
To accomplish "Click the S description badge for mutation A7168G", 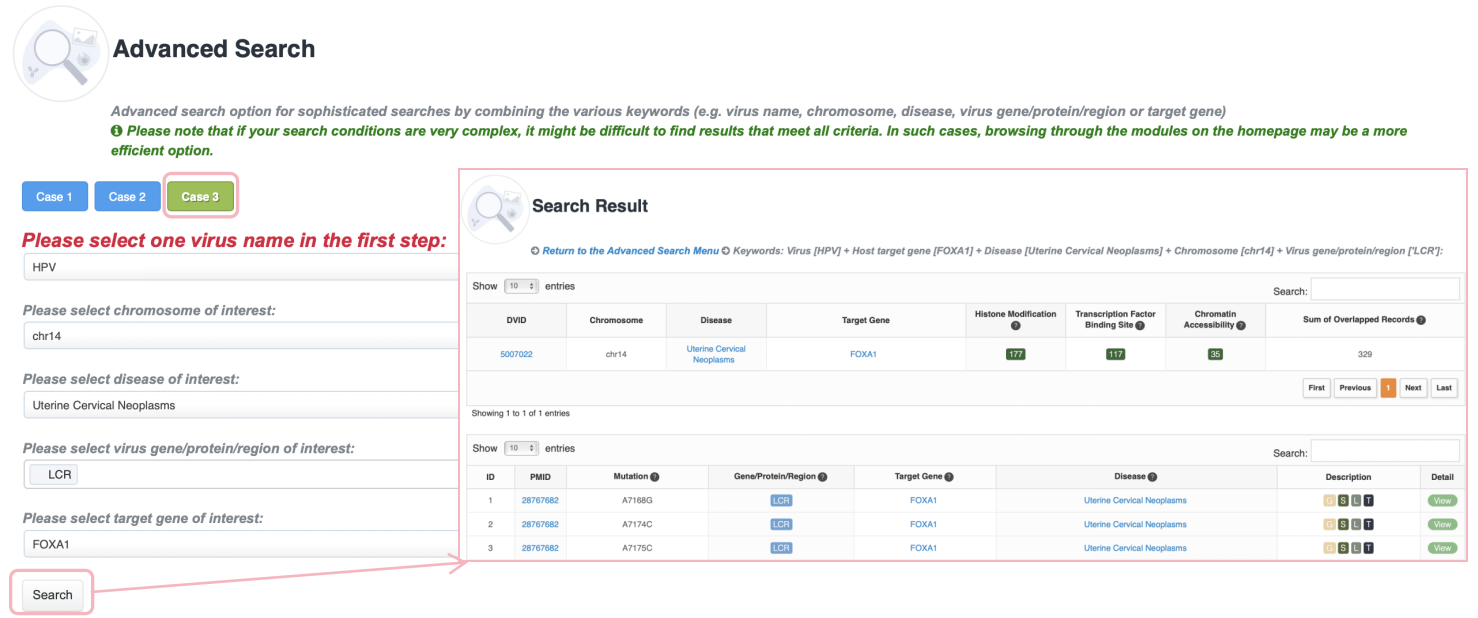I will (x=1343, y=500).
